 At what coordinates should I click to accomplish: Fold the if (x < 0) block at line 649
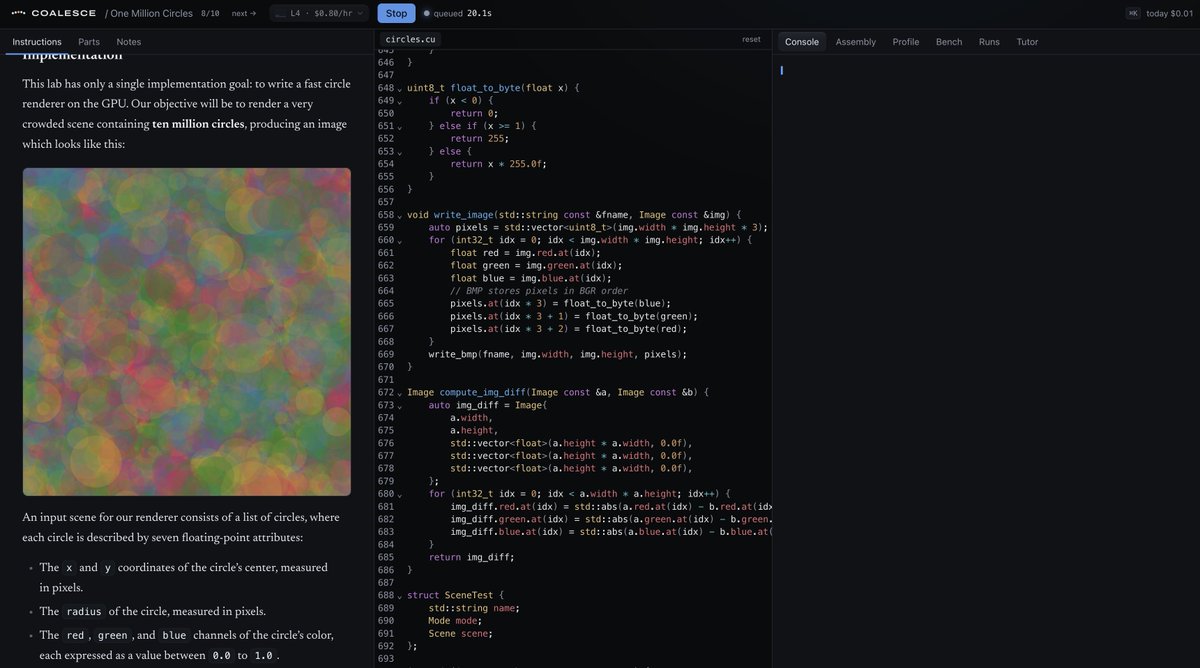click(x=399, y=101)
